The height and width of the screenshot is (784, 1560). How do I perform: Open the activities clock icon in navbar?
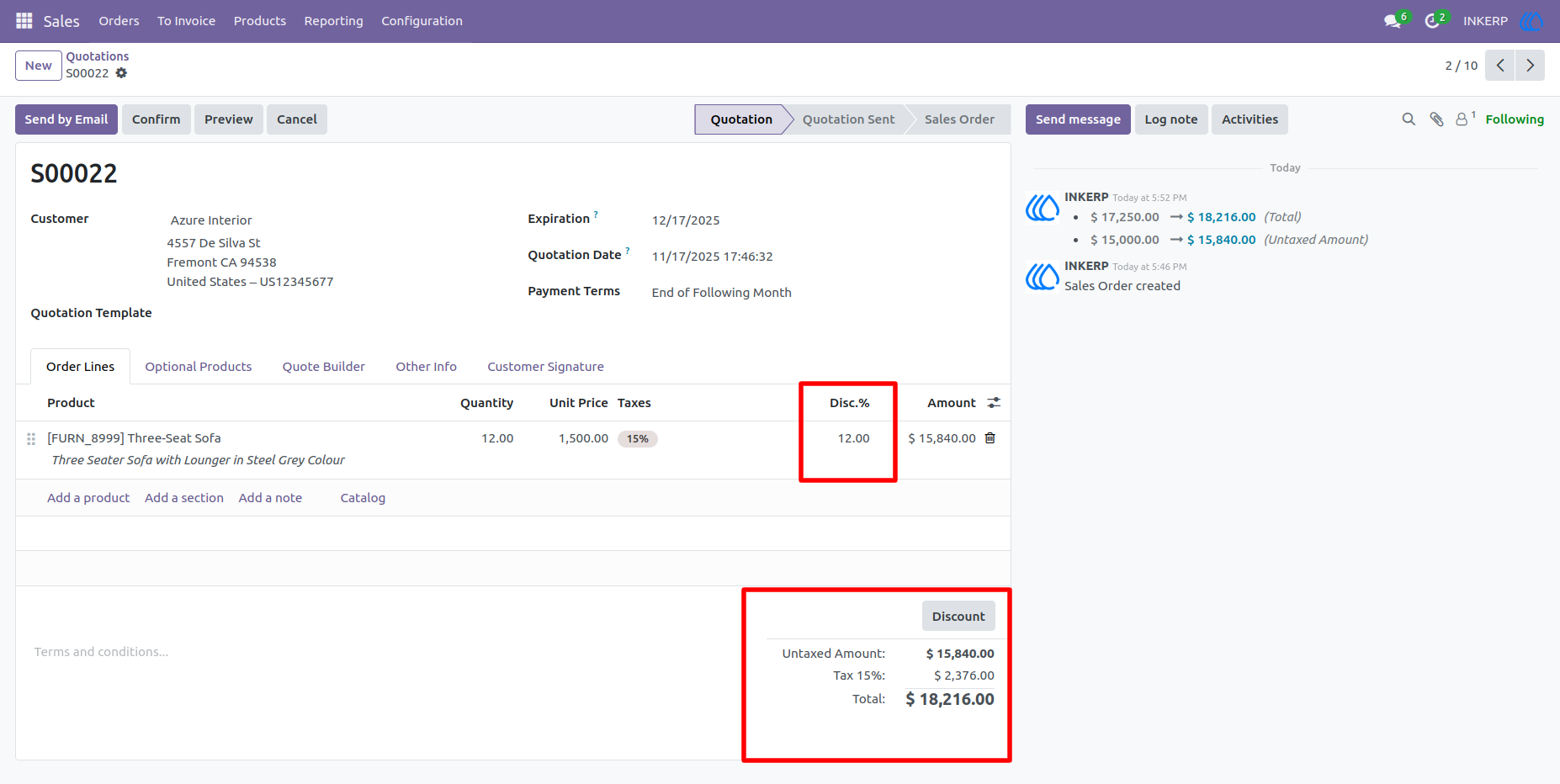[1432, 21]
